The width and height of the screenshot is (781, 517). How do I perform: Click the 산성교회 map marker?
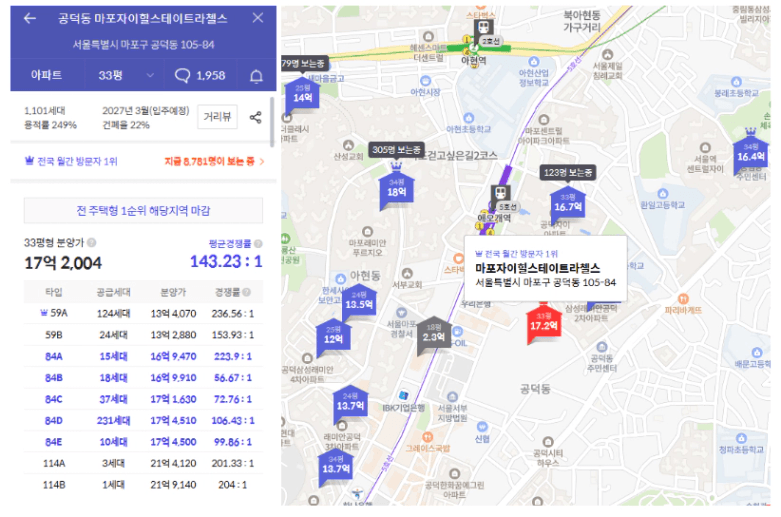pyautogui.click(x=348, y=145)
